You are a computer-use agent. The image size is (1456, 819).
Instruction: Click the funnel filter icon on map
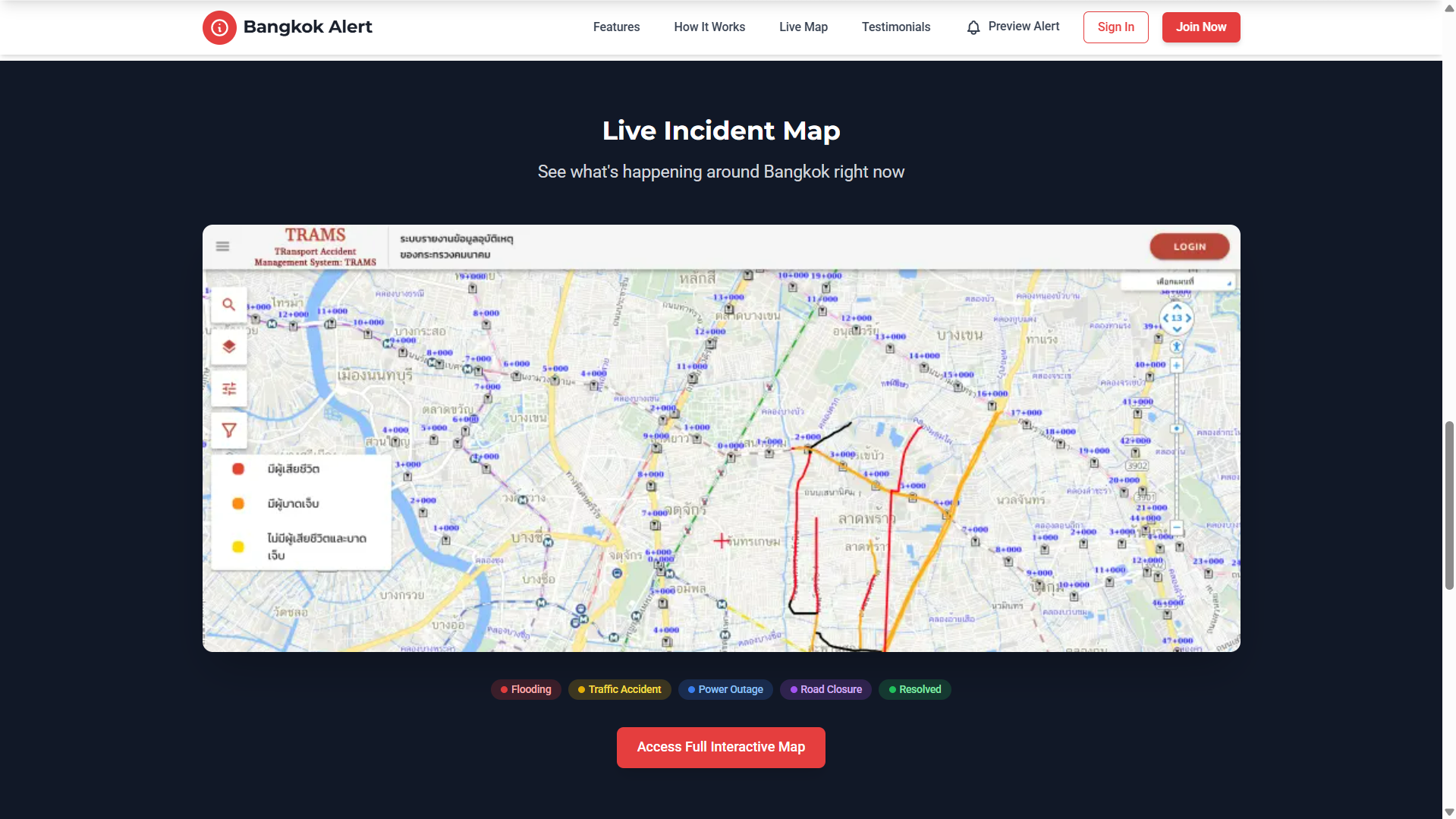[228, 430]
